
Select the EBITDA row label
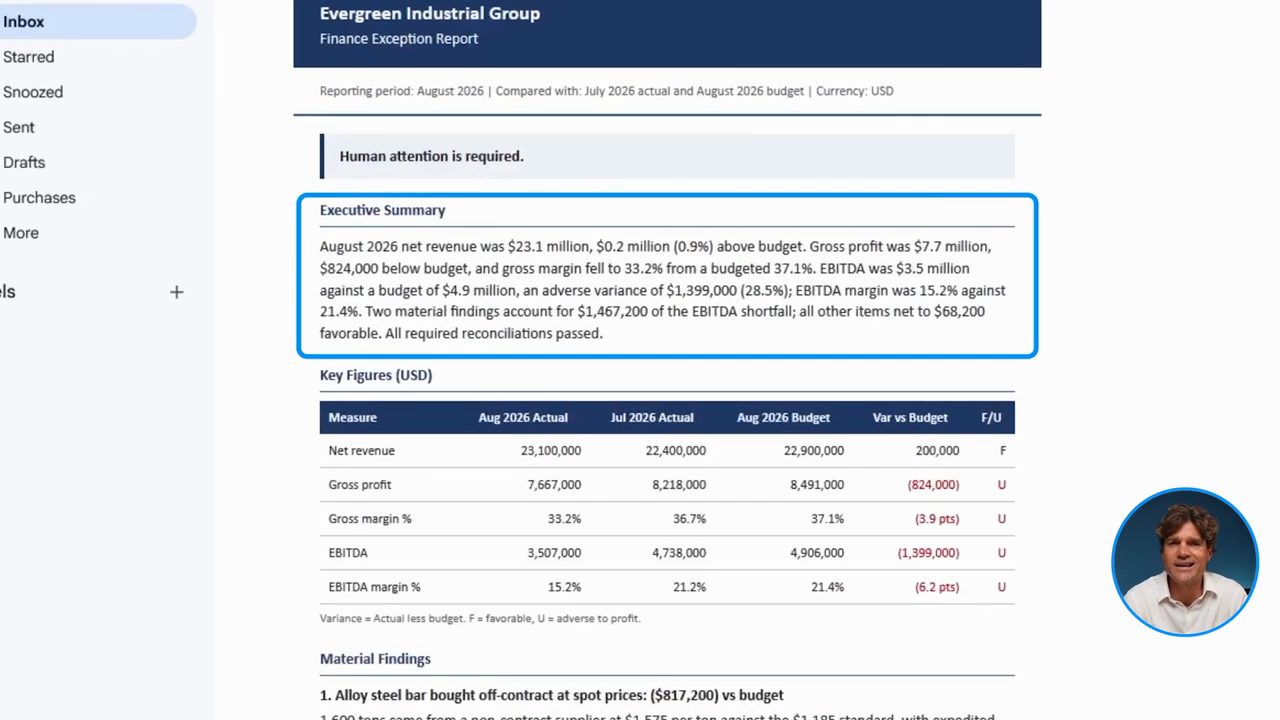pyautogui.click(x=348, y=553)
